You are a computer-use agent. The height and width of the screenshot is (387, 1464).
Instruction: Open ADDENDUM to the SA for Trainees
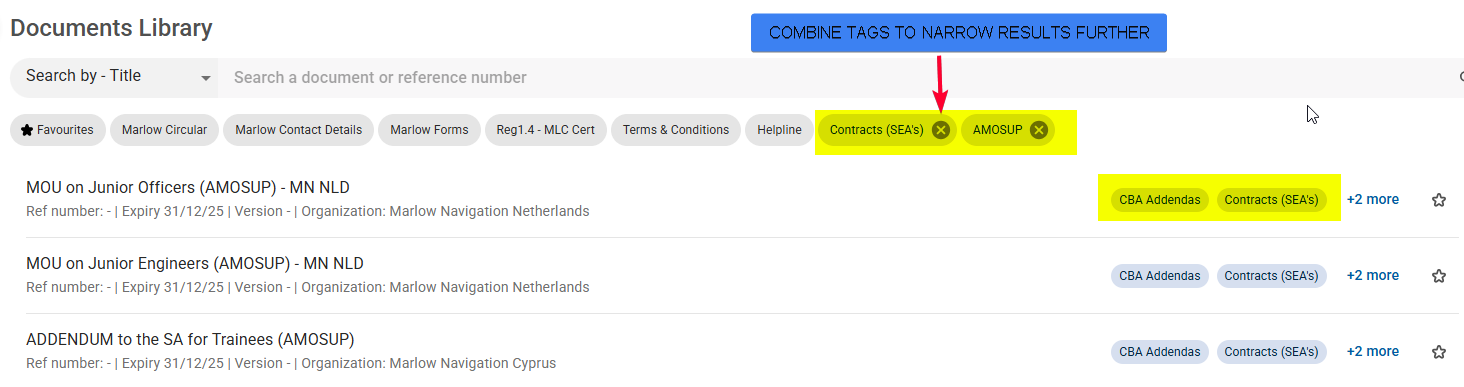tap(190, 339)
